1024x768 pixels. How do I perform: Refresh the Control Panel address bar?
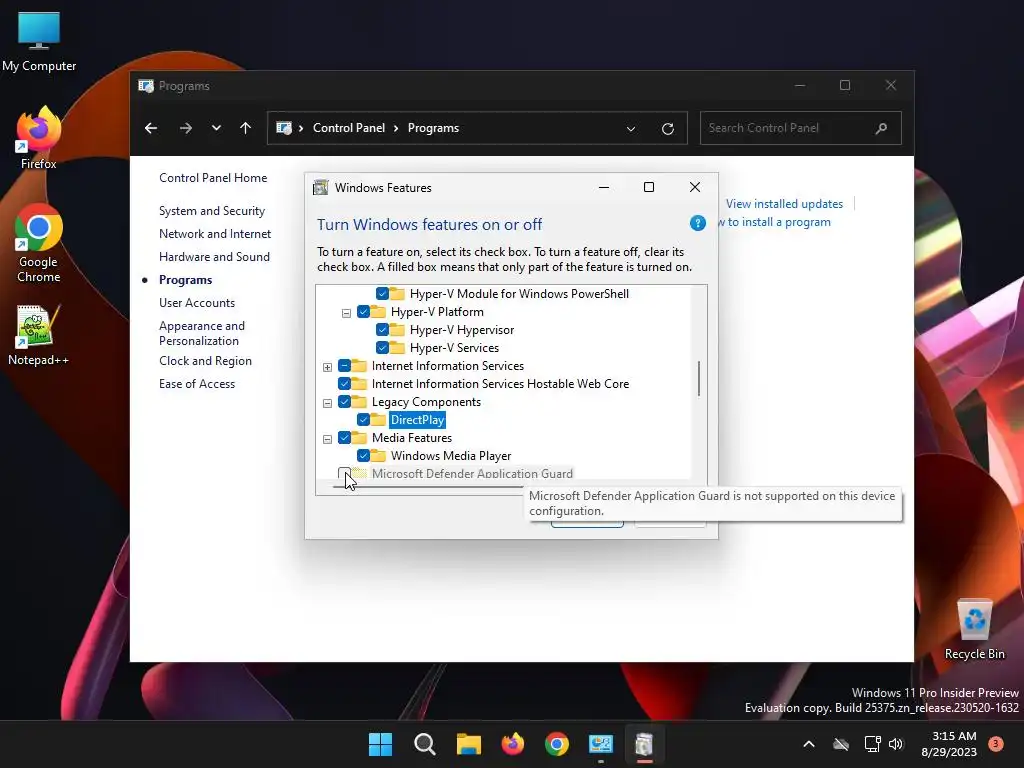click(x=667, y=129)
